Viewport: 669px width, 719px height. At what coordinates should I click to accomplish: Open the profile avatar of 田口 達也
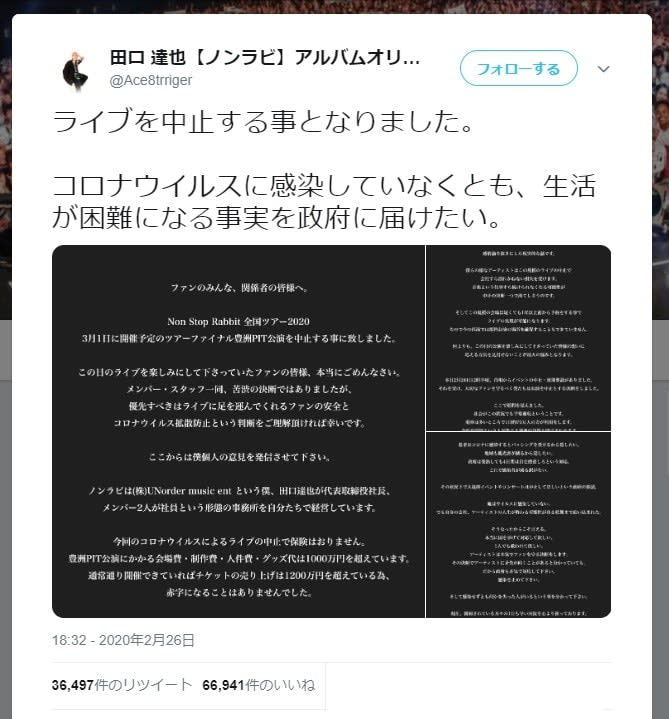pyautogui.click(x=75, y=70)
